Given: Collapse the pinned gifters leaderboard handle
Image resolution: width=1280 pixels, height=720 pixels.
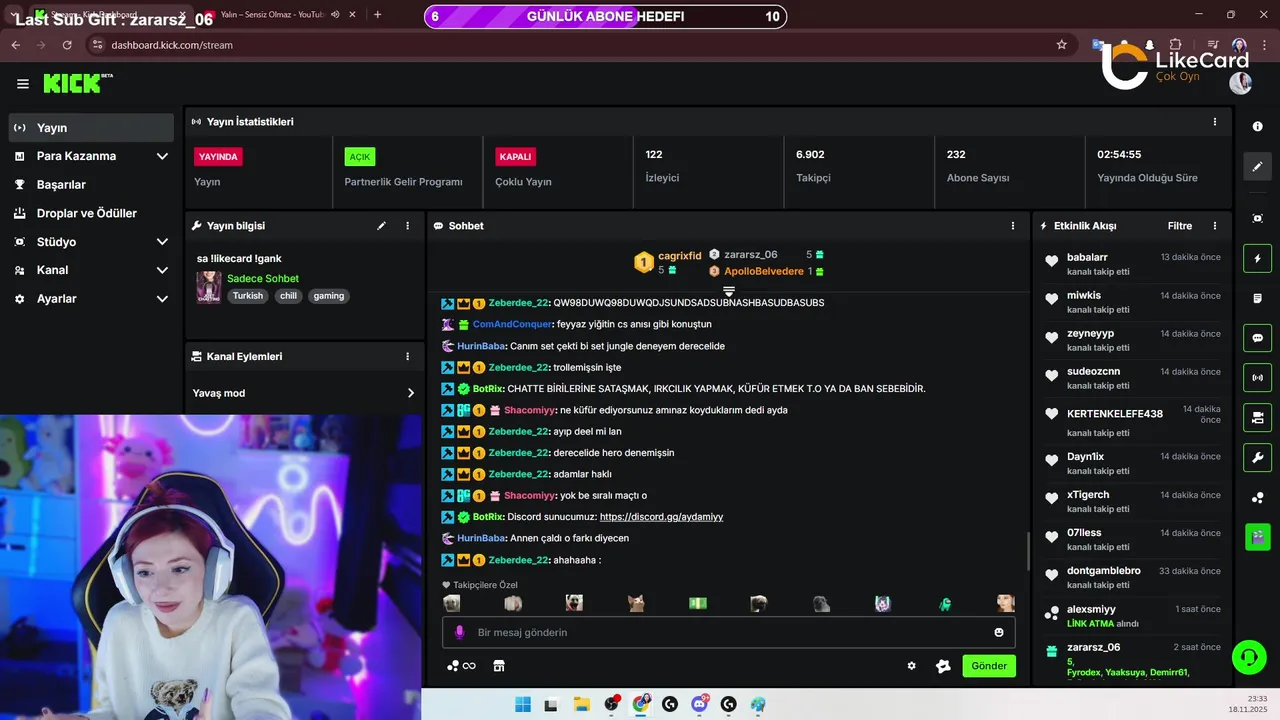Looking at the screenshot, I should (729, 291).
